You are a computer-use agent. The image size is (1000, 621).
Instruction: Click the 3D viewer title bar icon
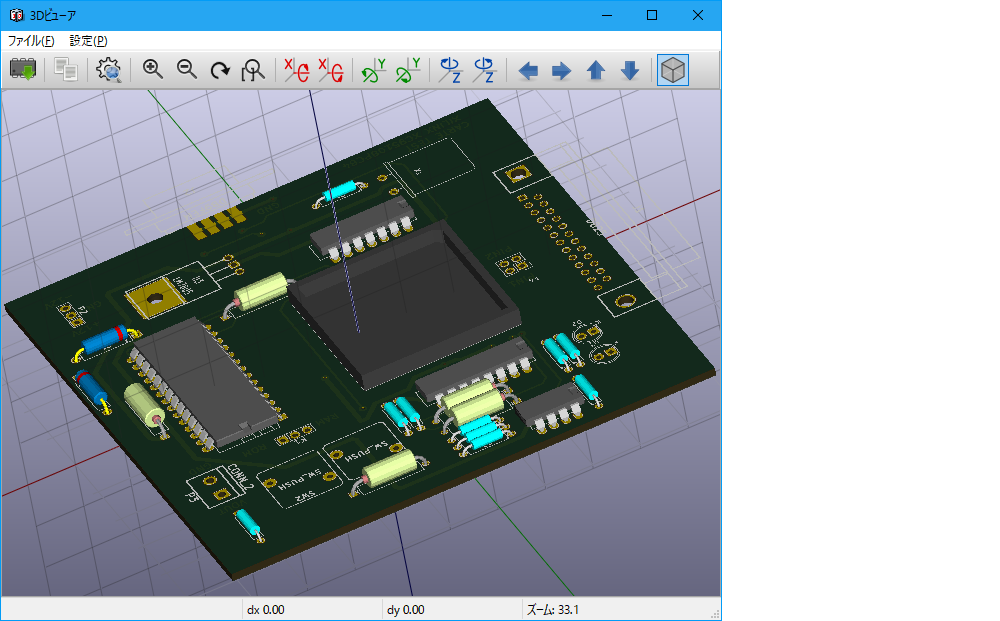16,15
